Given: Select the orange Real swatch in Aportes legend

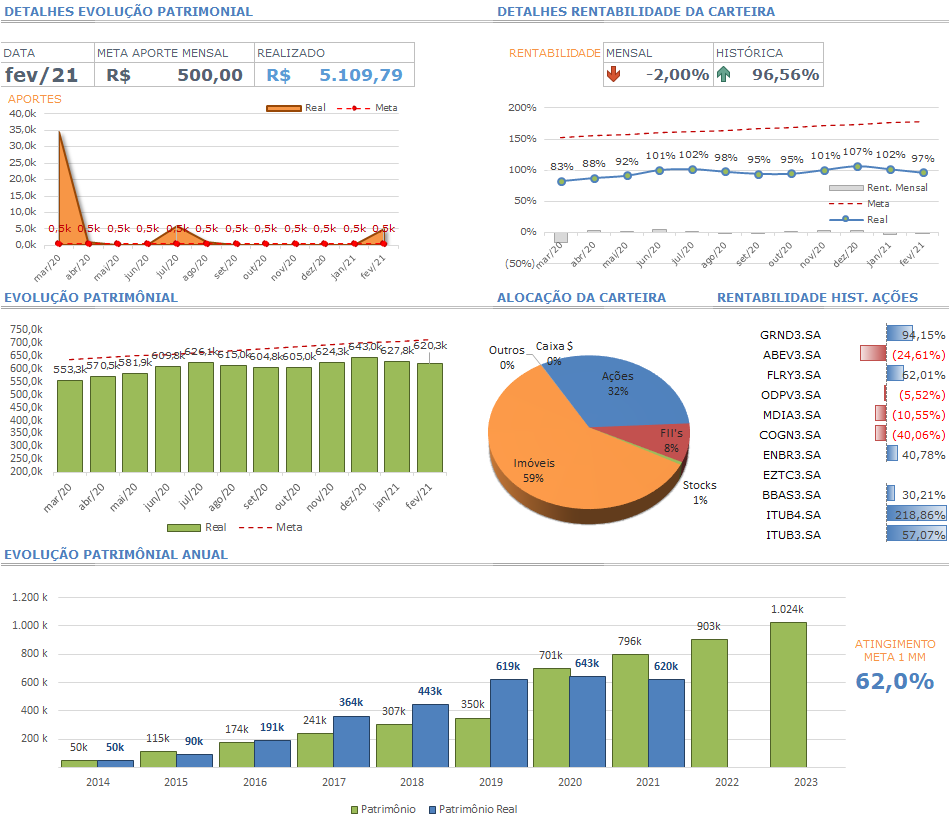Looking at the screenshot, I should point(284,108).
